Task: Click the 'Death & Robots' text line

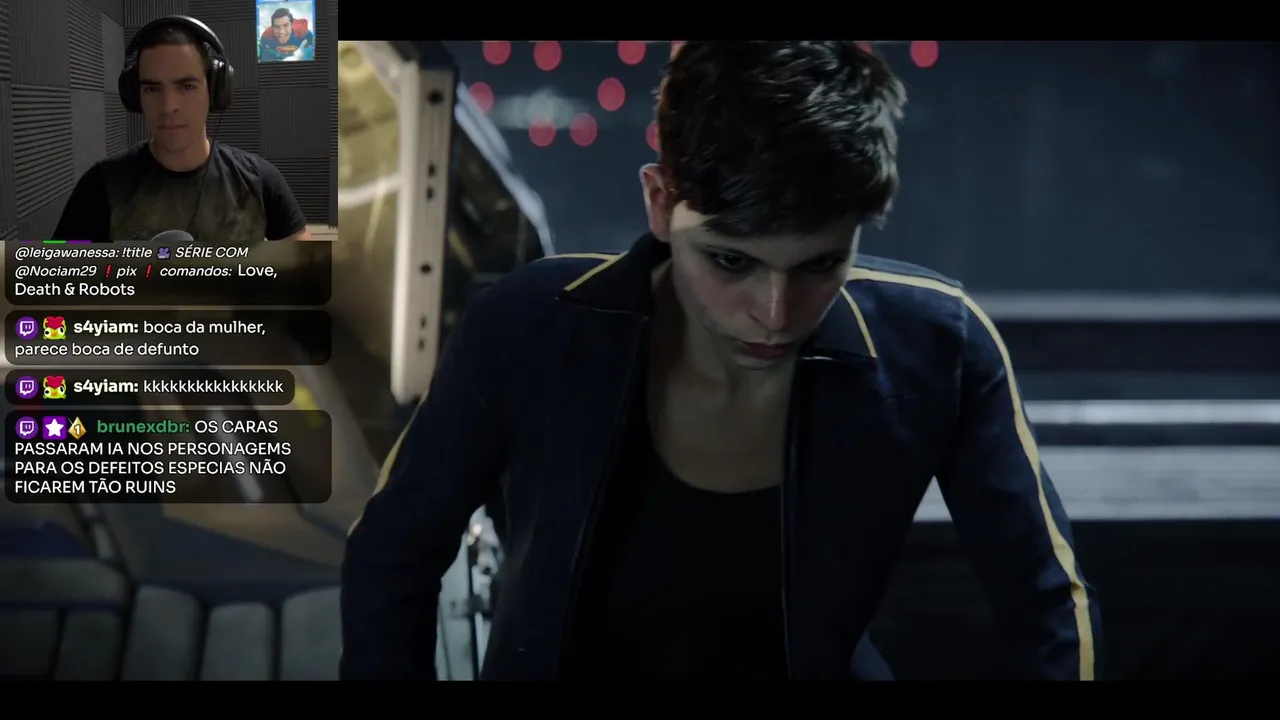Action: (x=74, y=289)
